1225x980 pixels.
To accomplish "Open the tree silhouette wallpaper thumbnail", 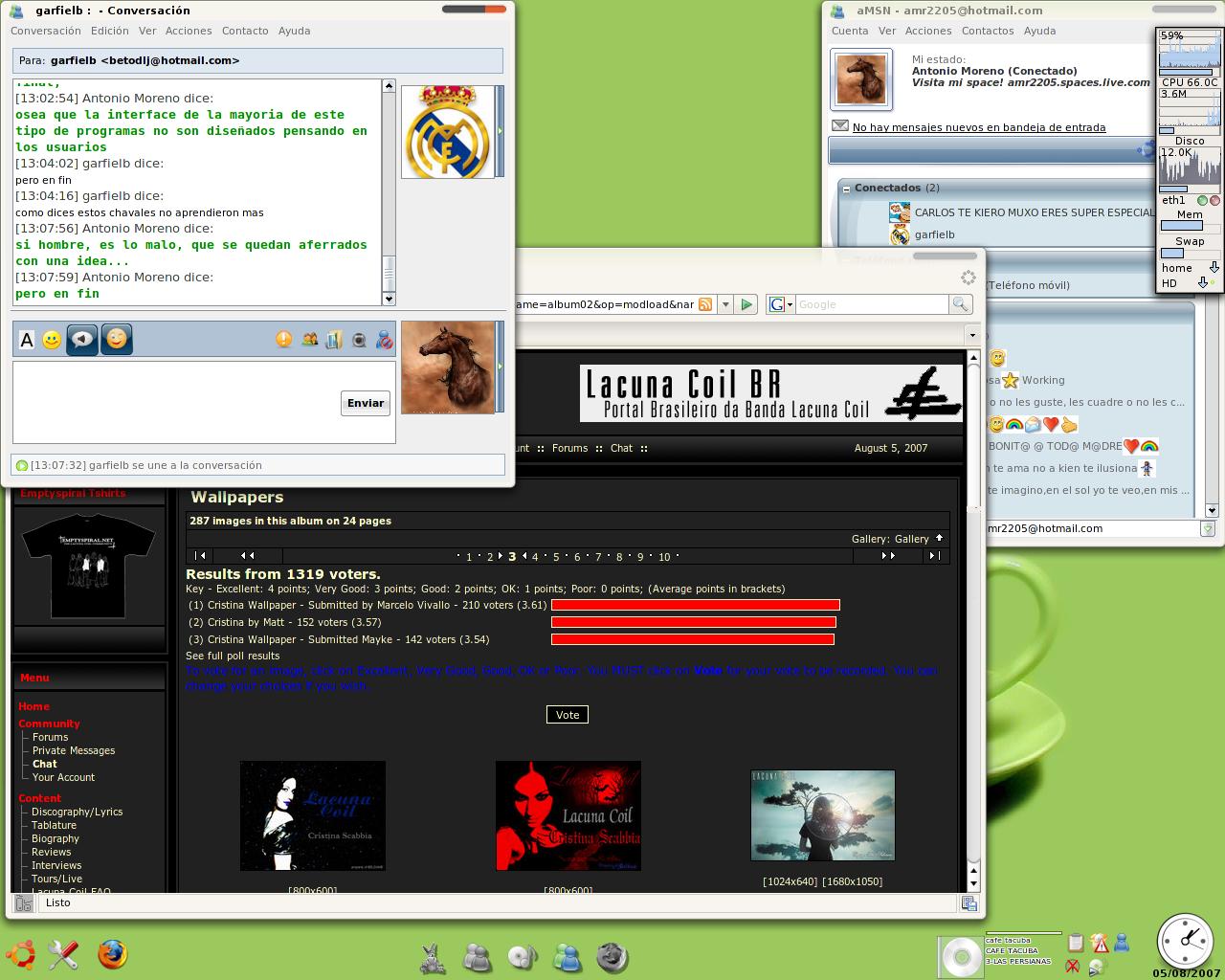I will tap(823, 815).
